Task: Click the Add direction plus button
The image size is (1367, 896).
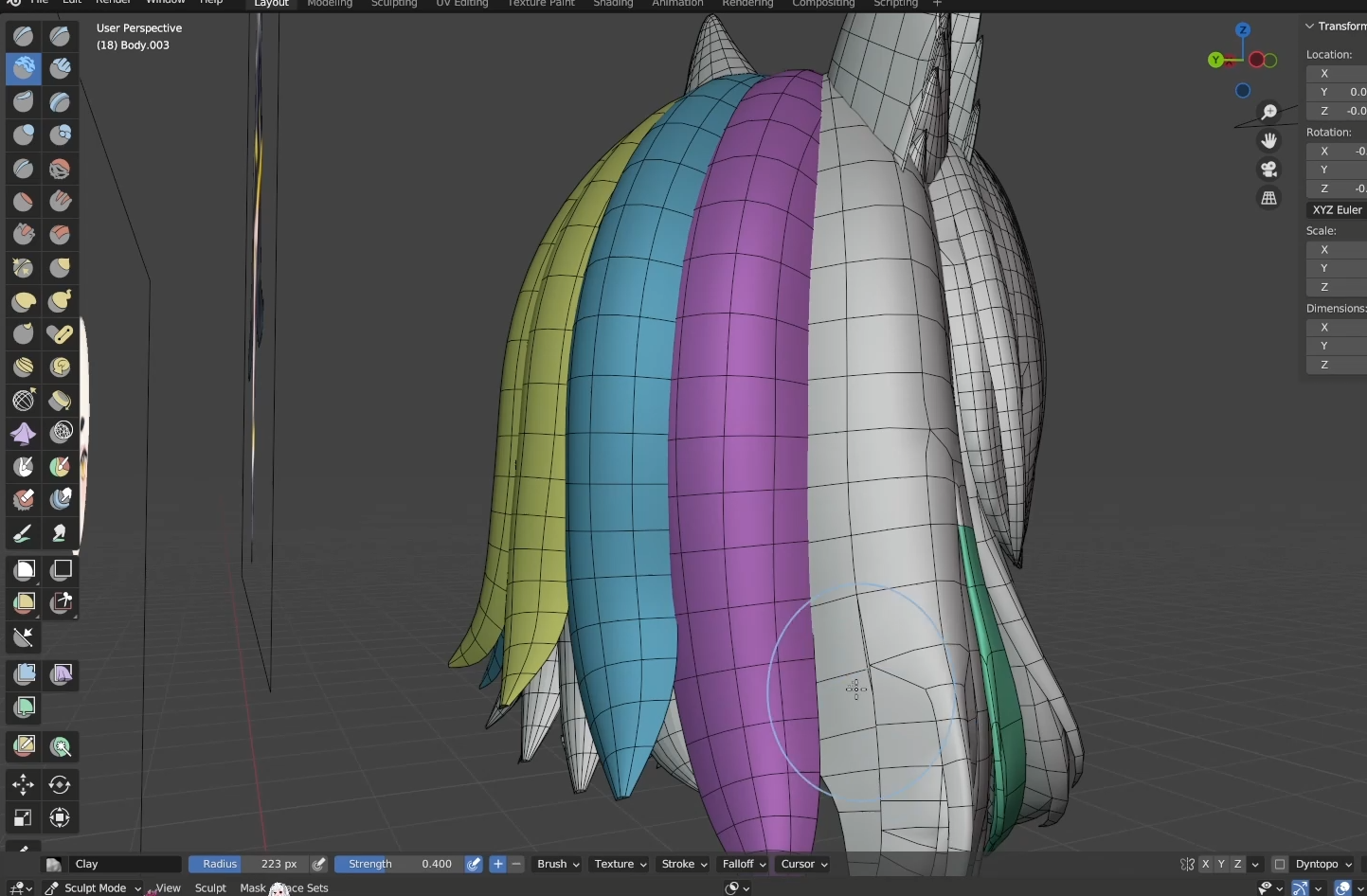Action: point(498,864)
